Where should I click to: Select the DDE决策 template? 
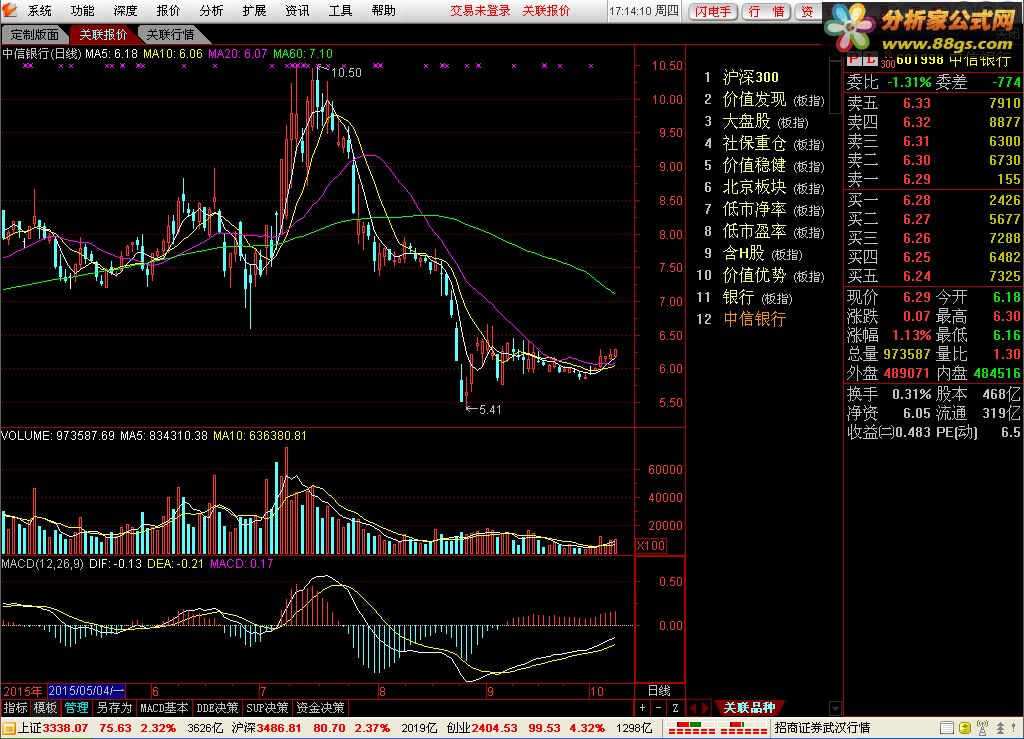pos(217,708)
